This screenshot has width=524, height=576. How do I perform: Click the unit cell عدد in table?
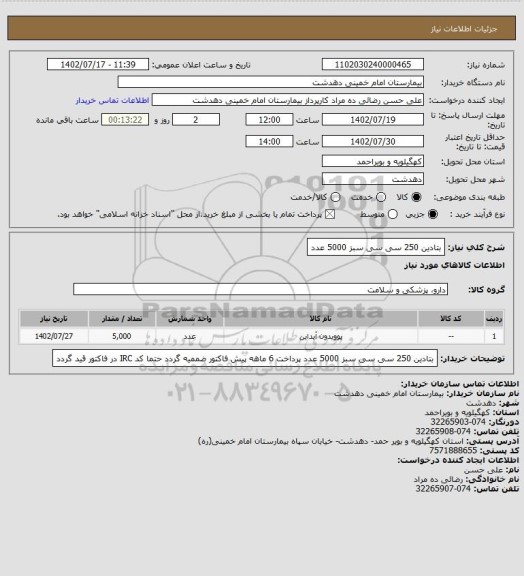[190, 336]
